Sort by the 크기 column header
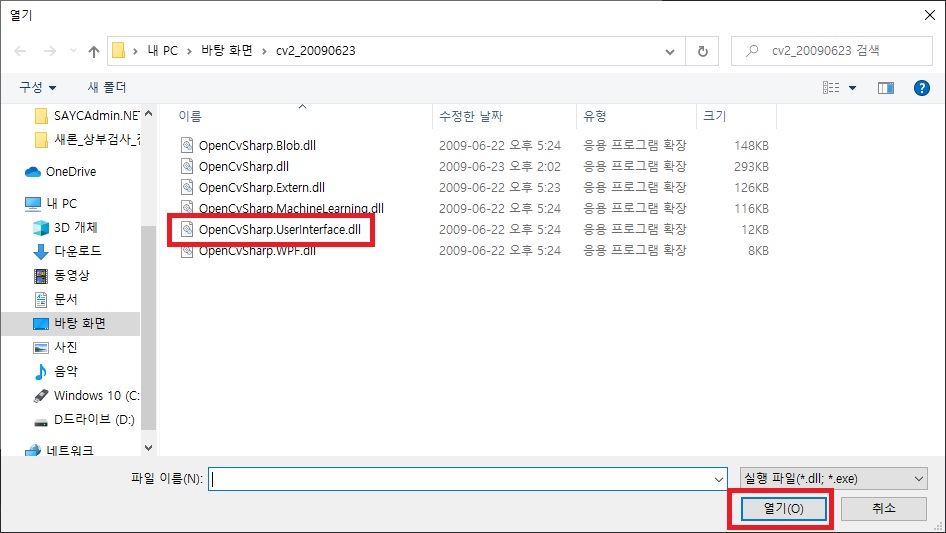 tap(715, 116)
